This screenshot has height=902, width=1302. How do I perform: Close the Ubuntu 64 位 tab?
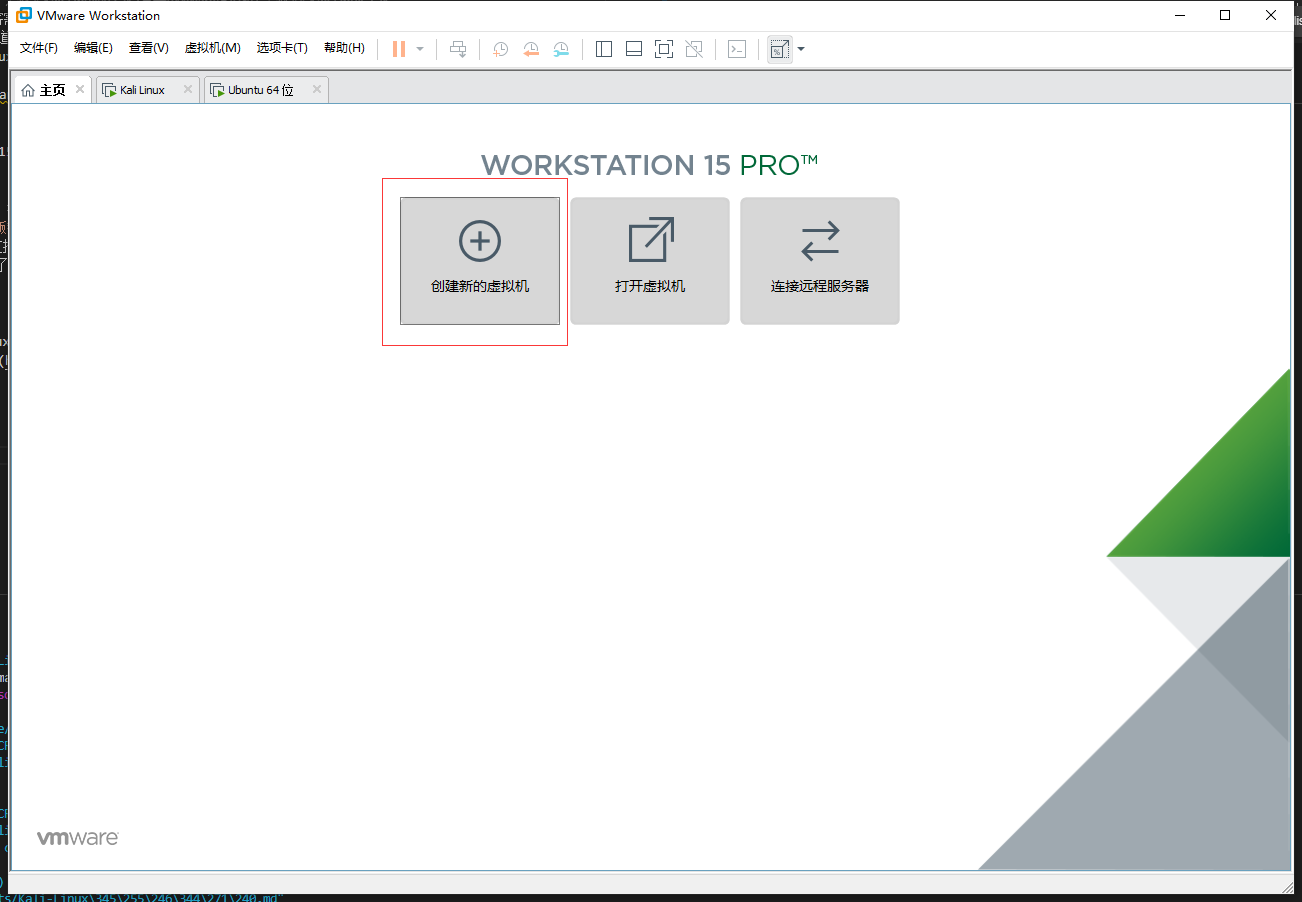pos(317,89)
